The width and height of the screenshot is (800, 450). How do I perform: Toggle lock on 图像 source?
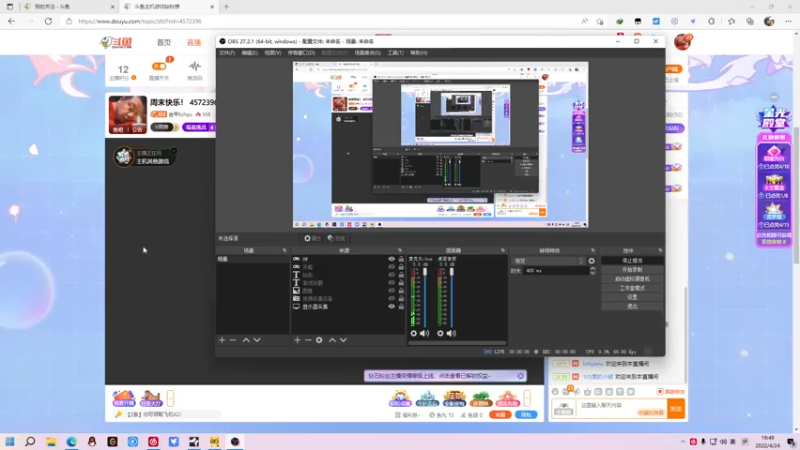point(401,291)
